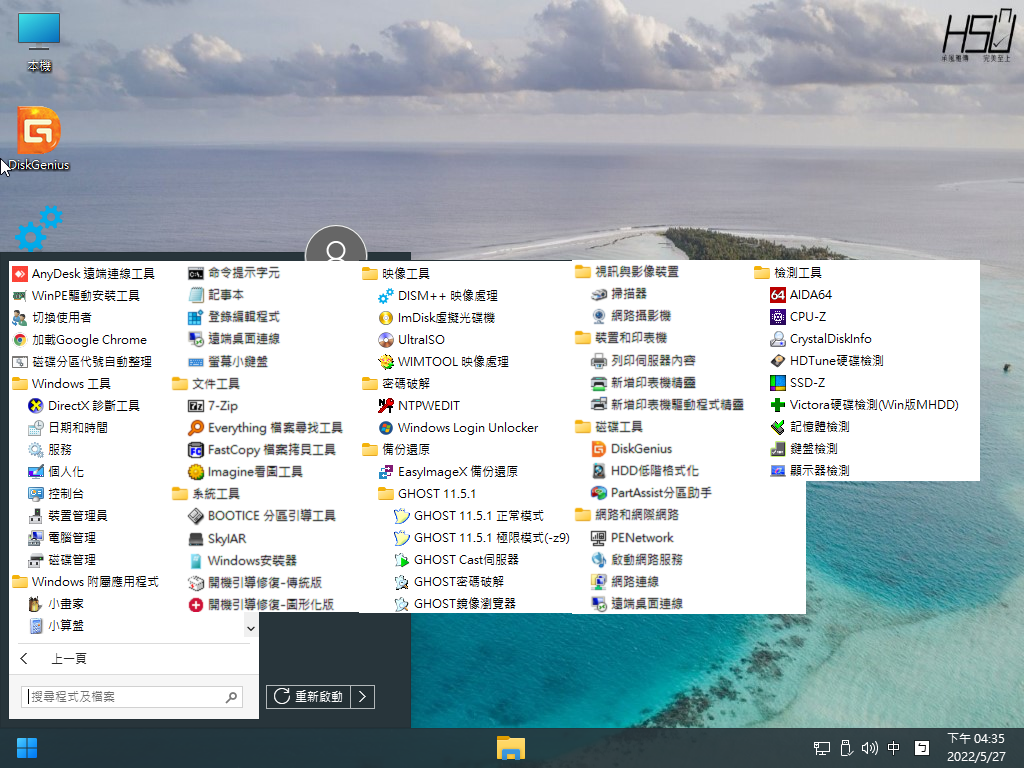Select 命令提示字元 menu entry

tap(234, 273)
